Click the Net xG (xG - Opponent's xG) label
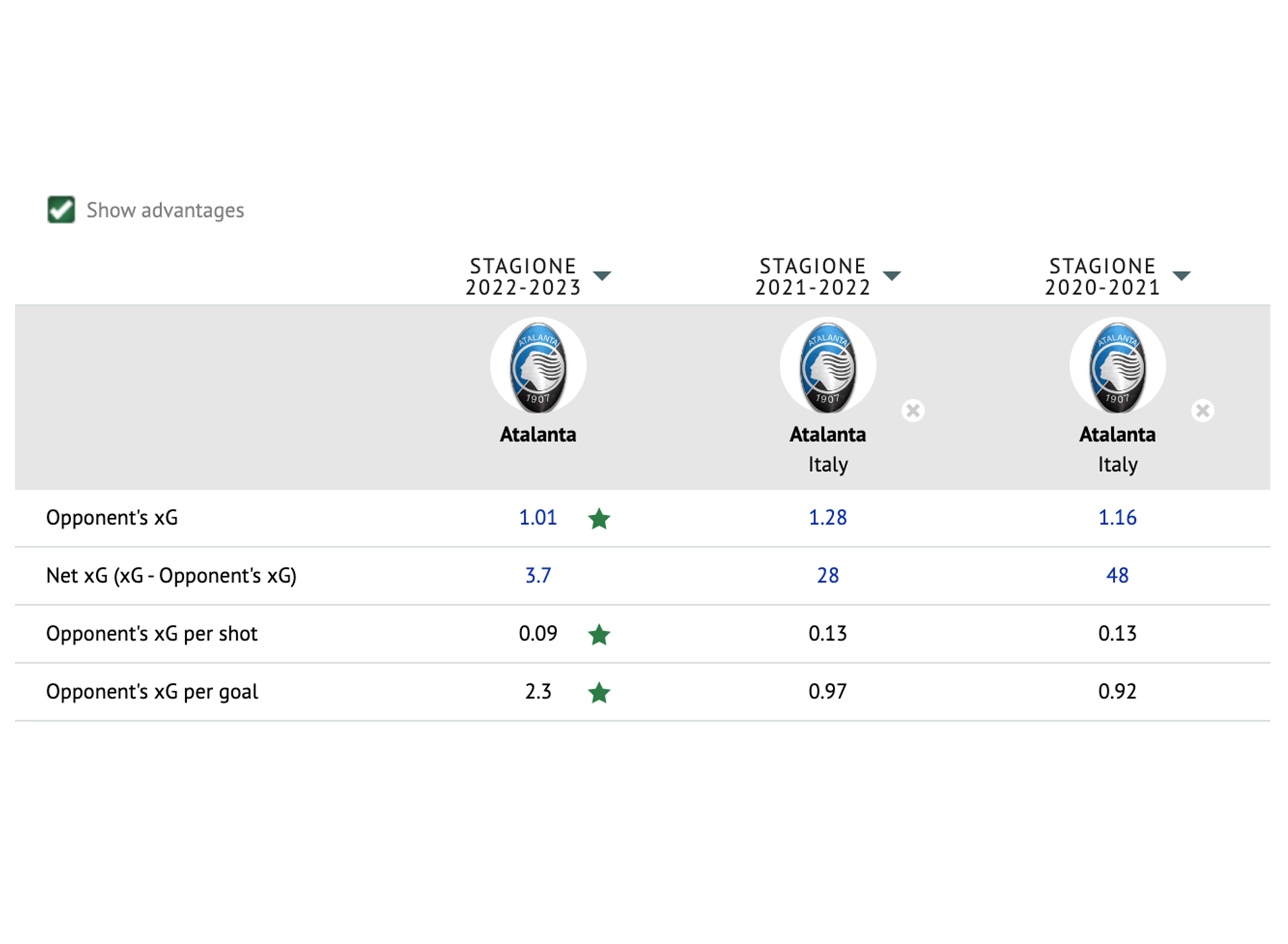This screenshot has width=1288, height=944. coord(171,576)
